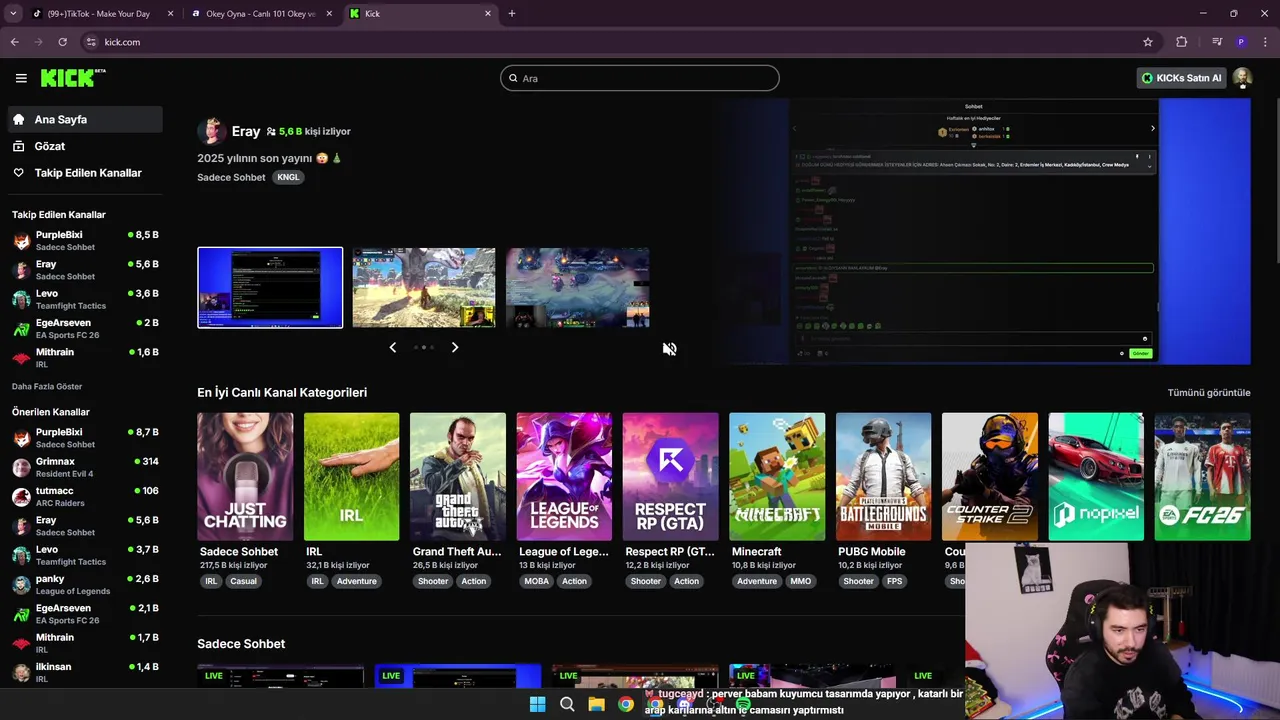
Task: Click Adventure tag under IRL category
Action: (x=357, y=581)
